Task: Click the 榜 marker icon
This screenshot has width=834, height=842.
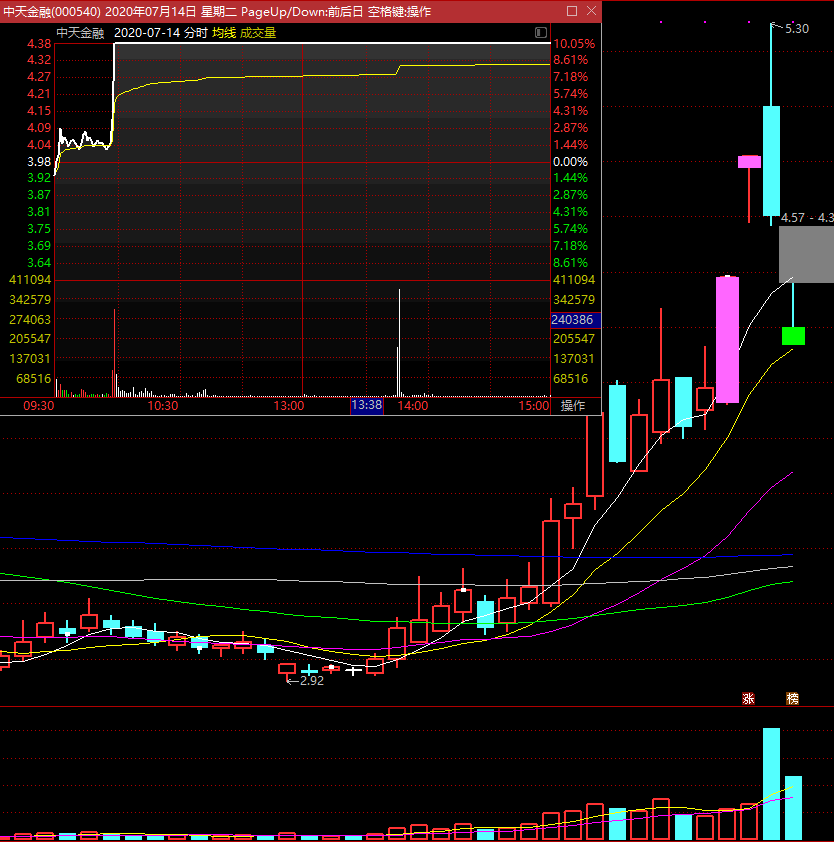Action: click(x=792, y=698)
